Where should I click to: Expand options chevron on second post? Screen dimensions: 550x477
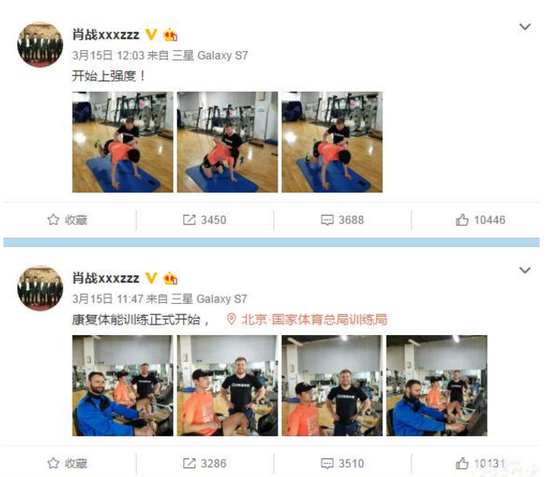525,270
